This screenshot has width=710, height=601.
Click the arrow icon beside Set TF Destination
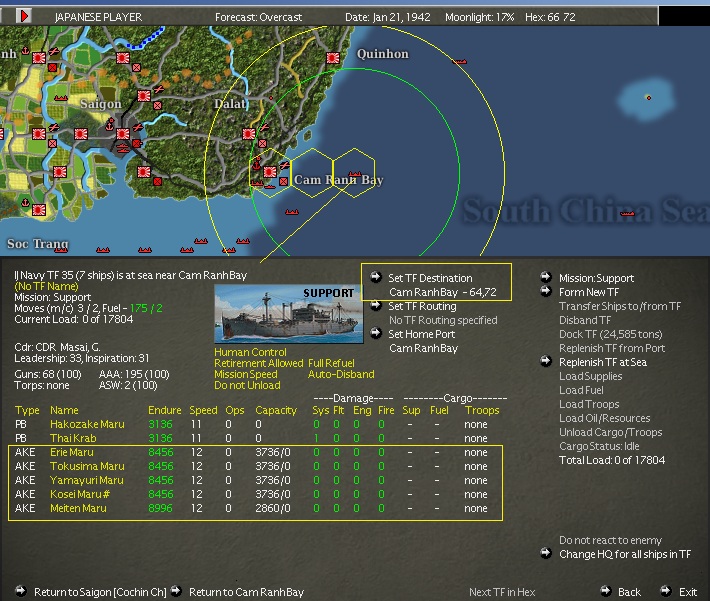(x=375, y=278)
